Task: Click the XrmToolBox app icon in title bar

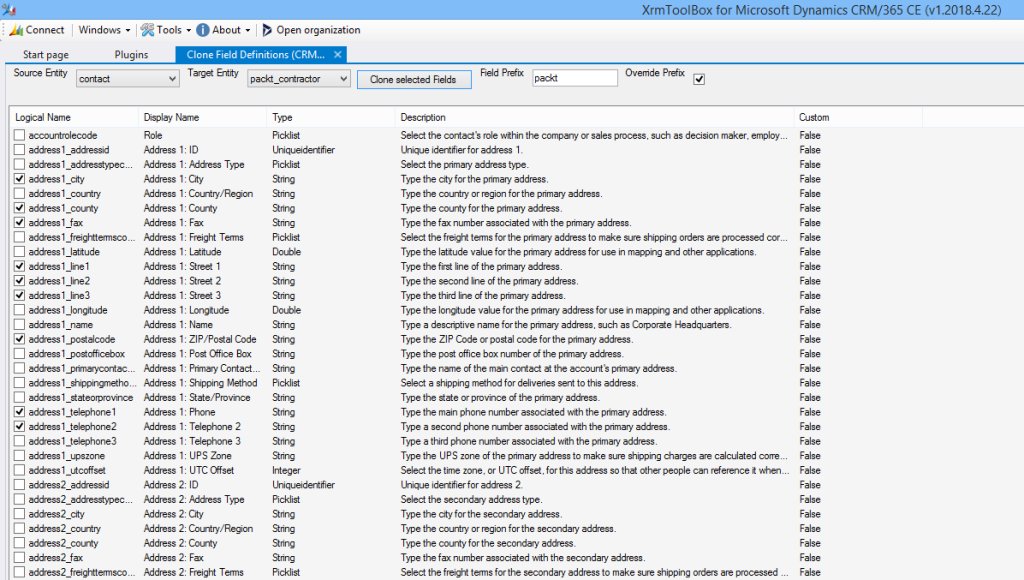Action: tap(9, 10)
